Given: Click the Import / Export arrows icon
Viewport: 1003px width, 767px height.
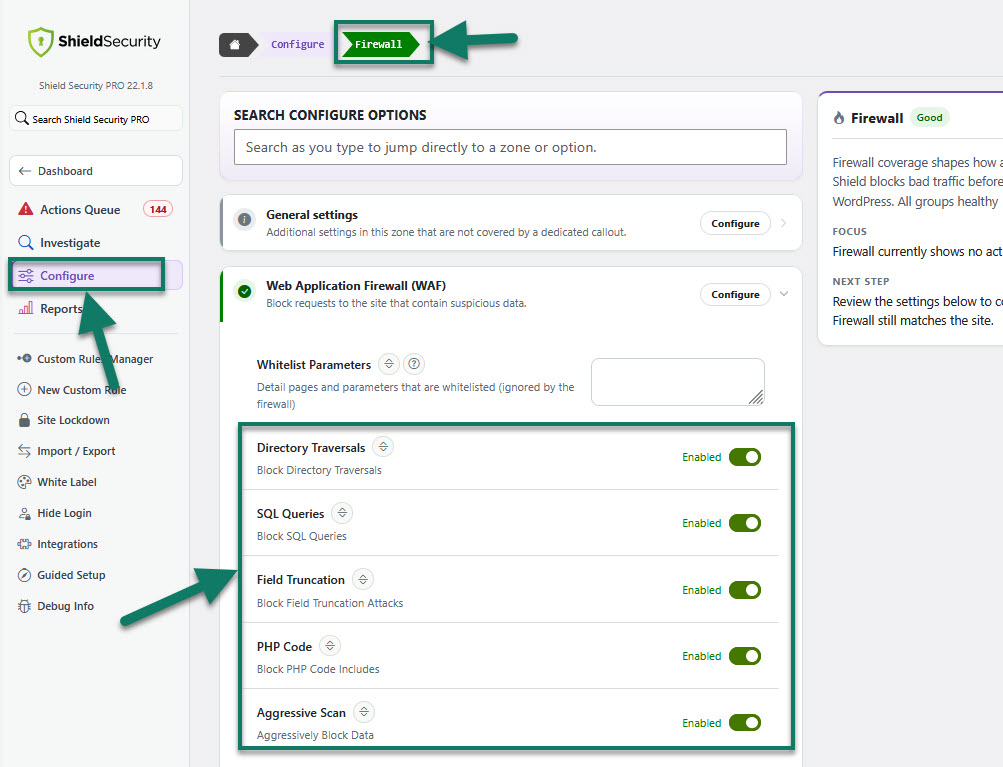Looking at the screenshot, I should 24,450.
